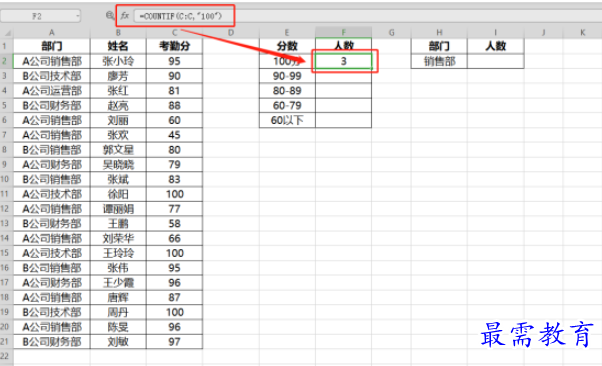The image size is (602, 366).
Task: Click 王鹏's score cell 58
Action: point(174,224)
